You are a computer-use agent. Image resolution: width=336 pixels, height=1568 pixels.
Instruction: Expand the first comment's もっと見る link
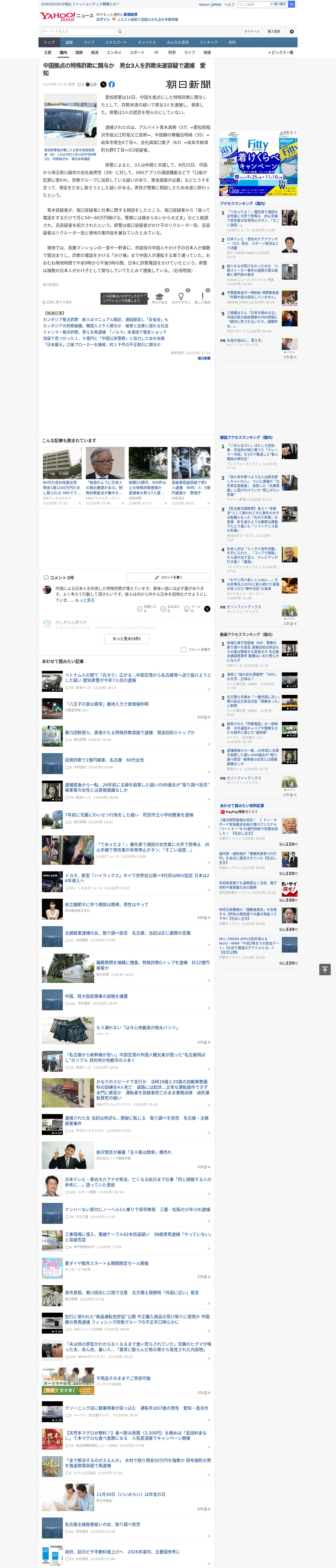85,600
